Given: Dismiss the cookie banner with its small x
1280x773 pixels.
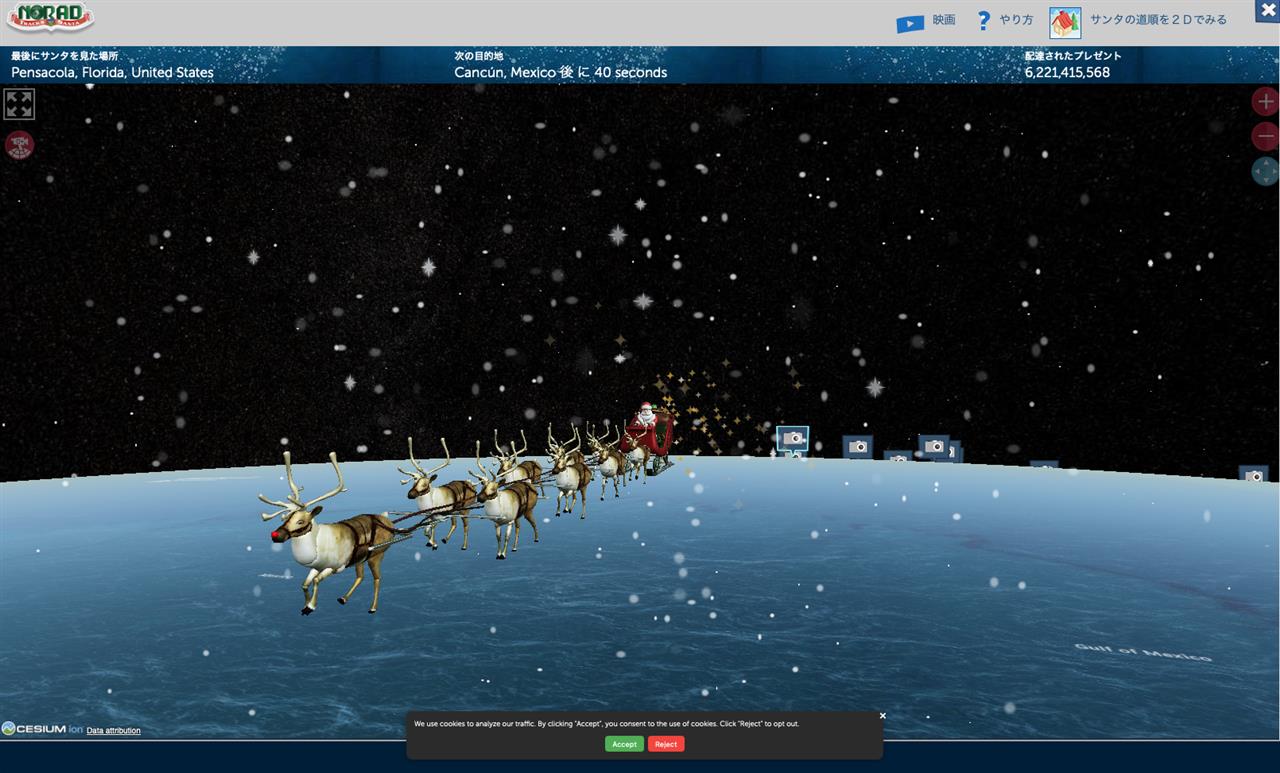Looking at the screenshot, I should [x=882, y=716].
